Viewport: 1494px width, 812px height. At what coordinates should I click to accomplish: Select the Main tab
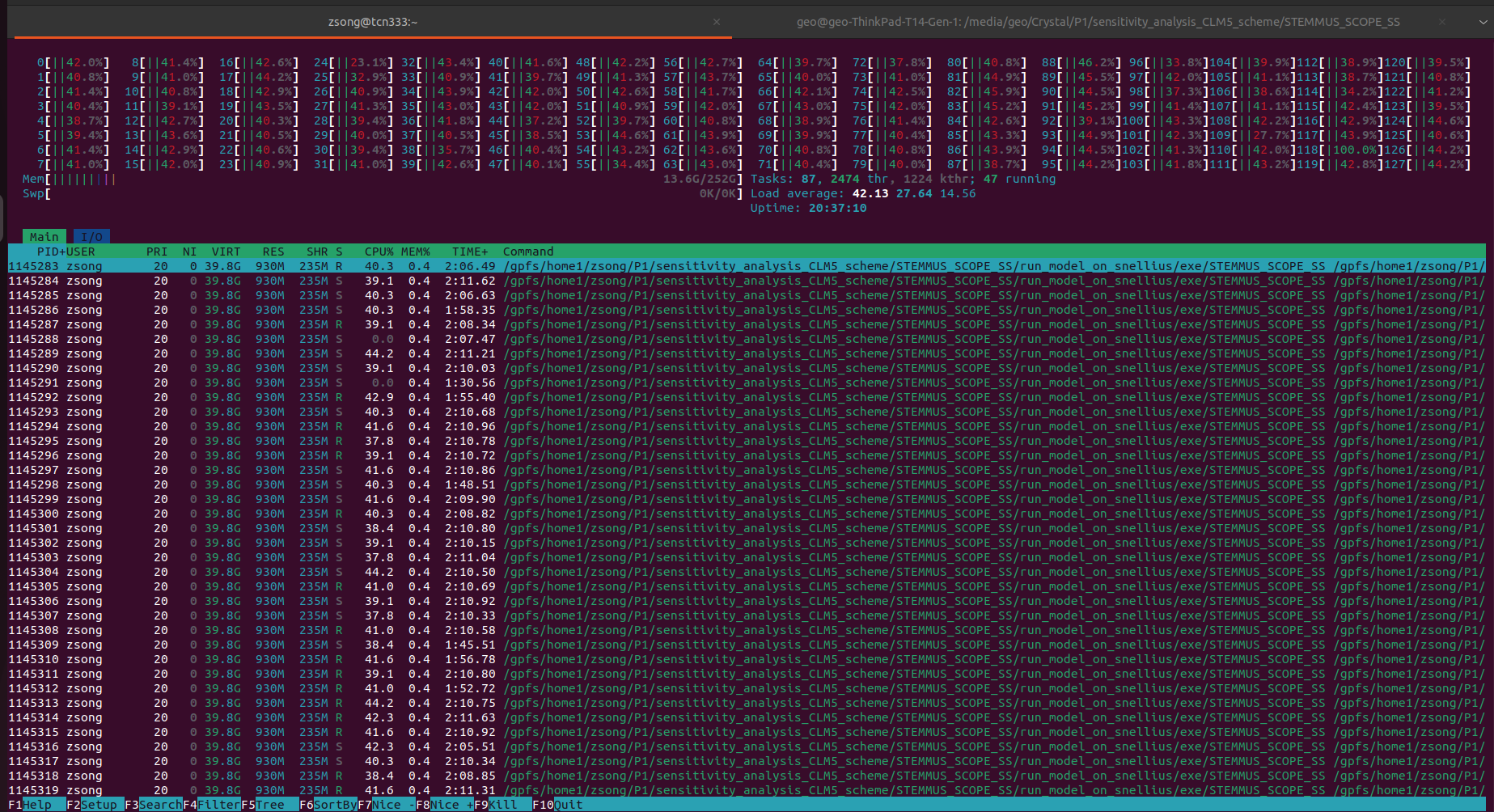44,236
